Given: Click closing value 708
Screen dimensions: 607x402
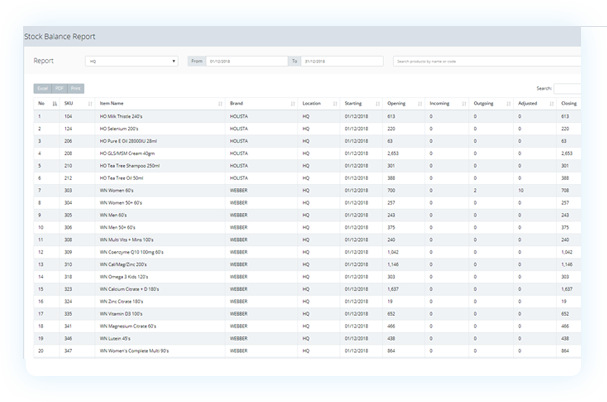Looking at the screenshot, I should (565, 191).
